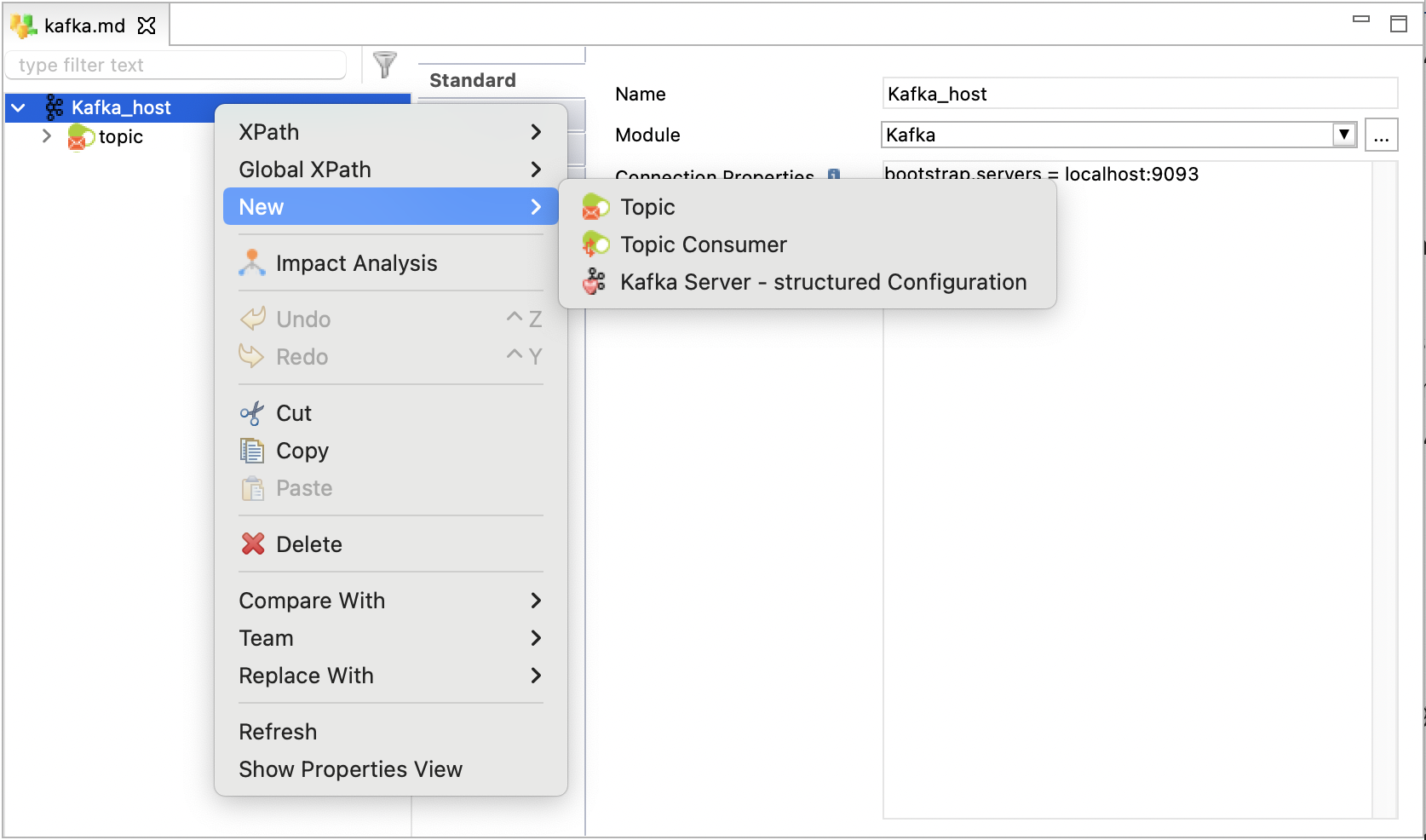Click the filter funnel icon
Screen dimensions: 1426x840
385,64
